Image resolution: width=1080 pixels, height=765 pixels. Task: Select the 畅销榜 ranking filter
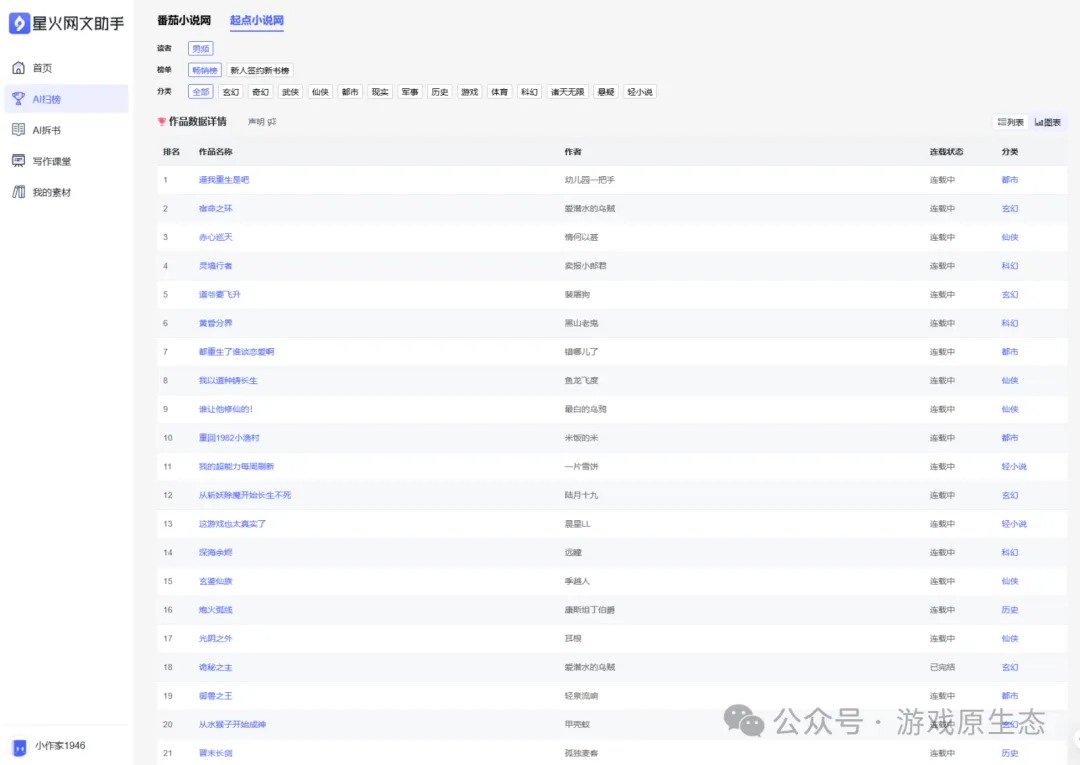click(x=205, y=70)
